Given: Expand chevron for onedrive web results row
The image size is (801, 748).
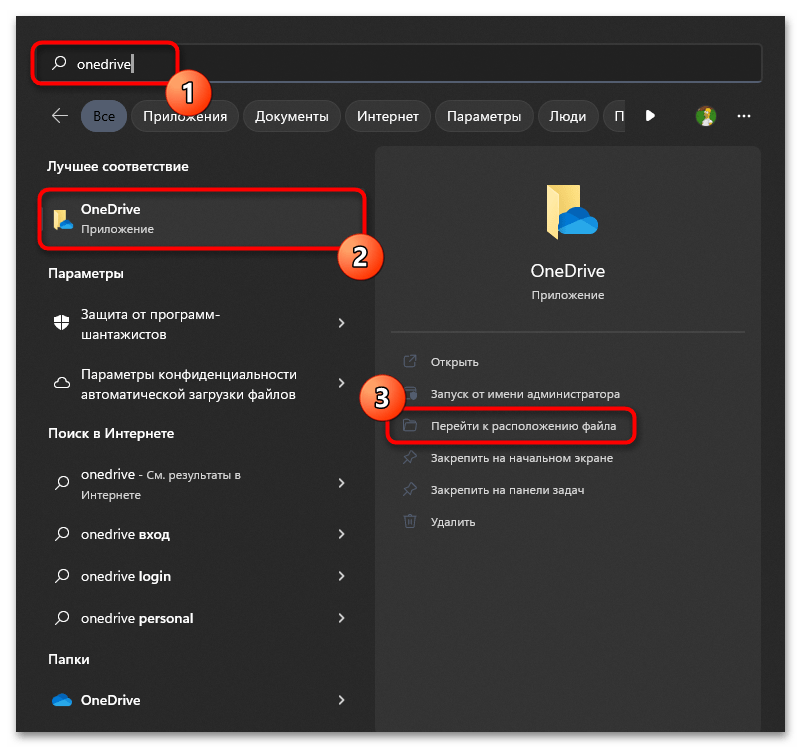Looking at the screenshot, I should [341, 483].
